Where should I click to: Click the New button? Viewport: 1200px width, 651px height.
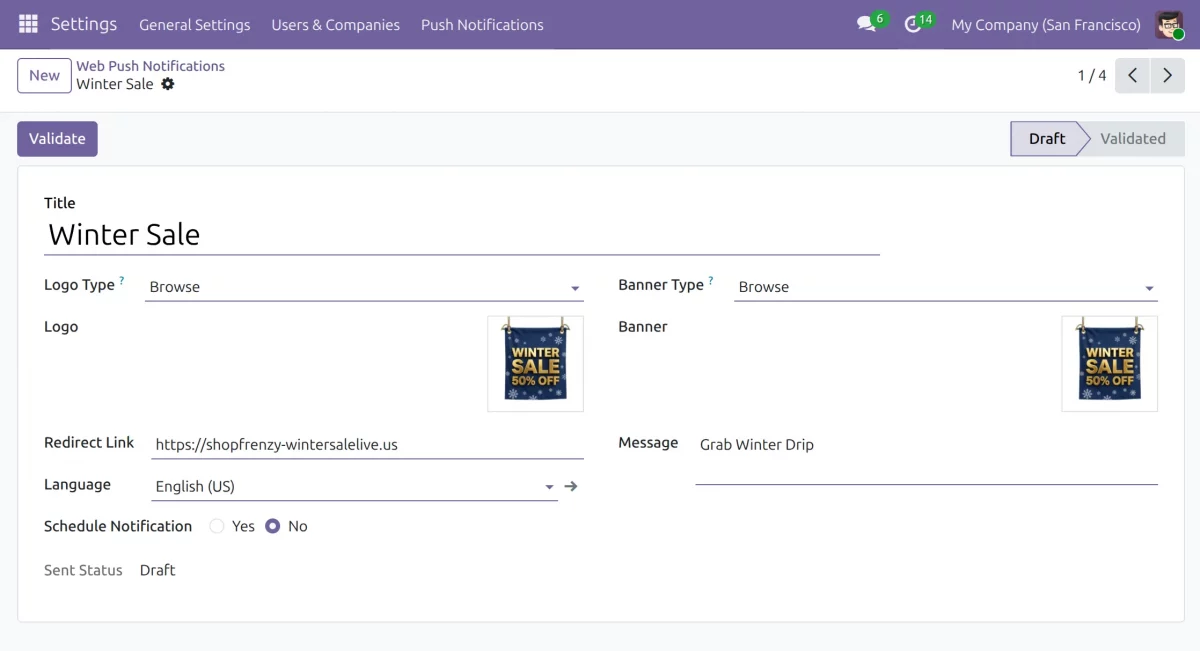point(44,76)
